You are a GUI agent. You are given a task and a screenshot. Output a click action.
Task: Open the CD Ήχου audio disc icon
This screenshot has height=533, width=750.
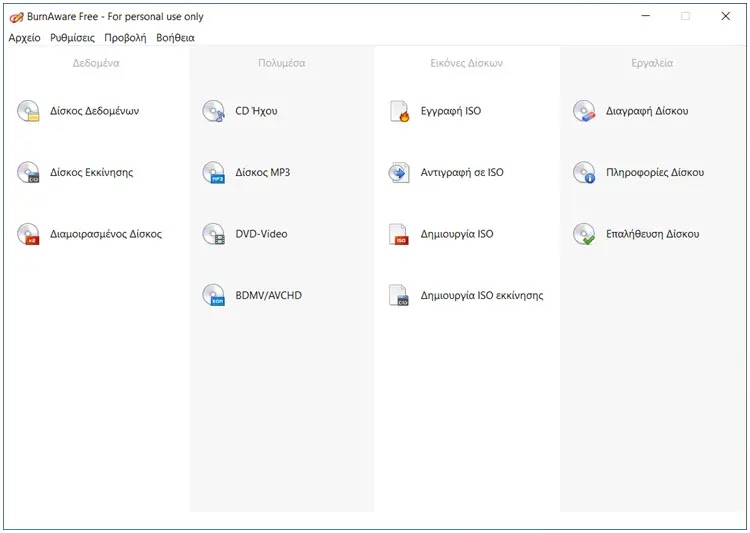[213, 111]
